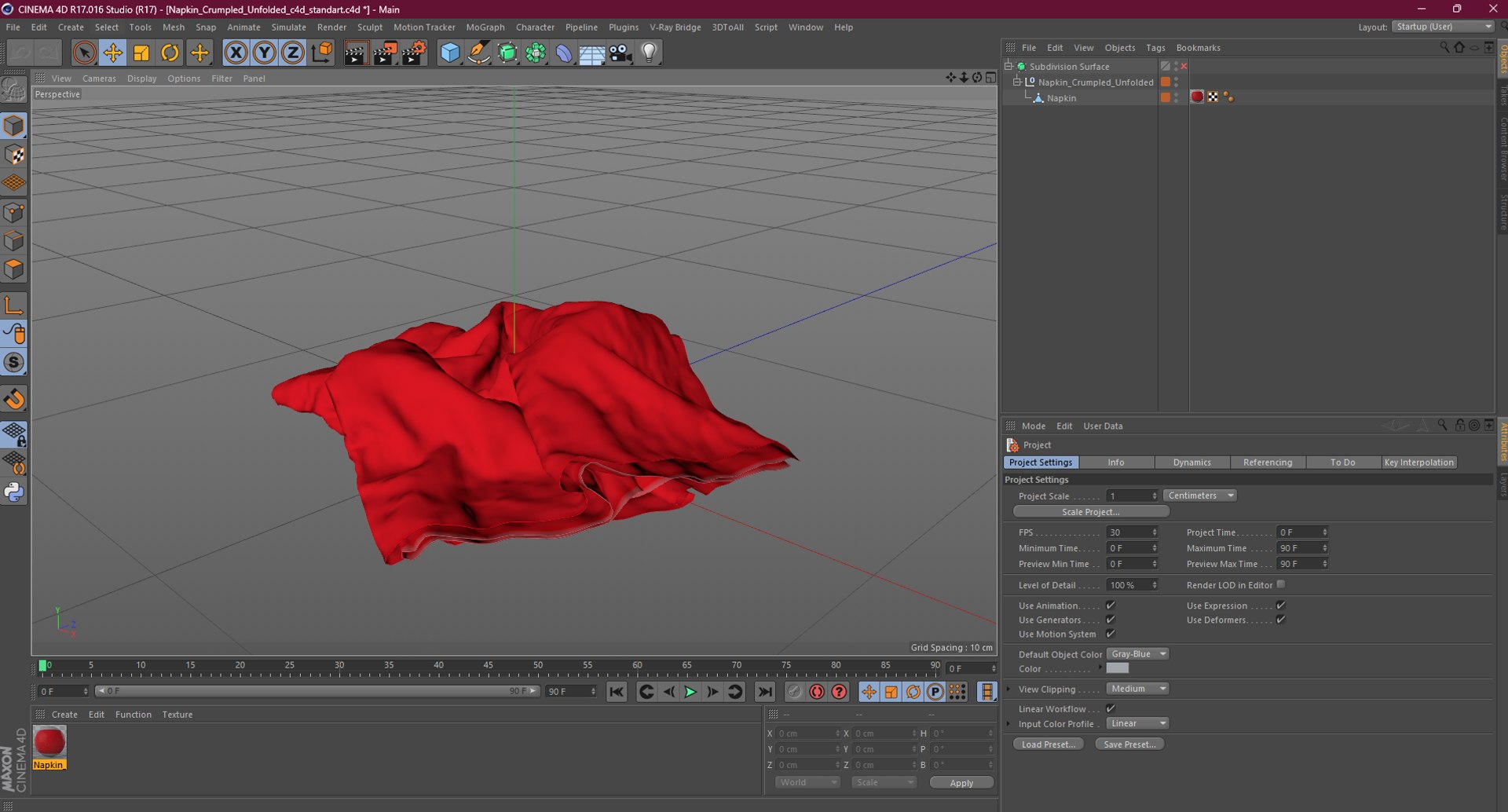Toggle Use Generators checkbox
Image resolution: width=1508 pixels, height=812 pixels.
[1111, 620]
